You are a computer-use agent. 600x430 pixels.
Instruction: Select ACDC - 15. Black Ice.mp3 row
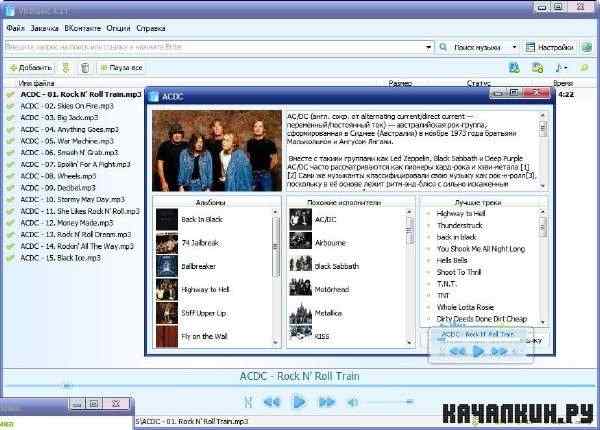[x=60, y=258]
